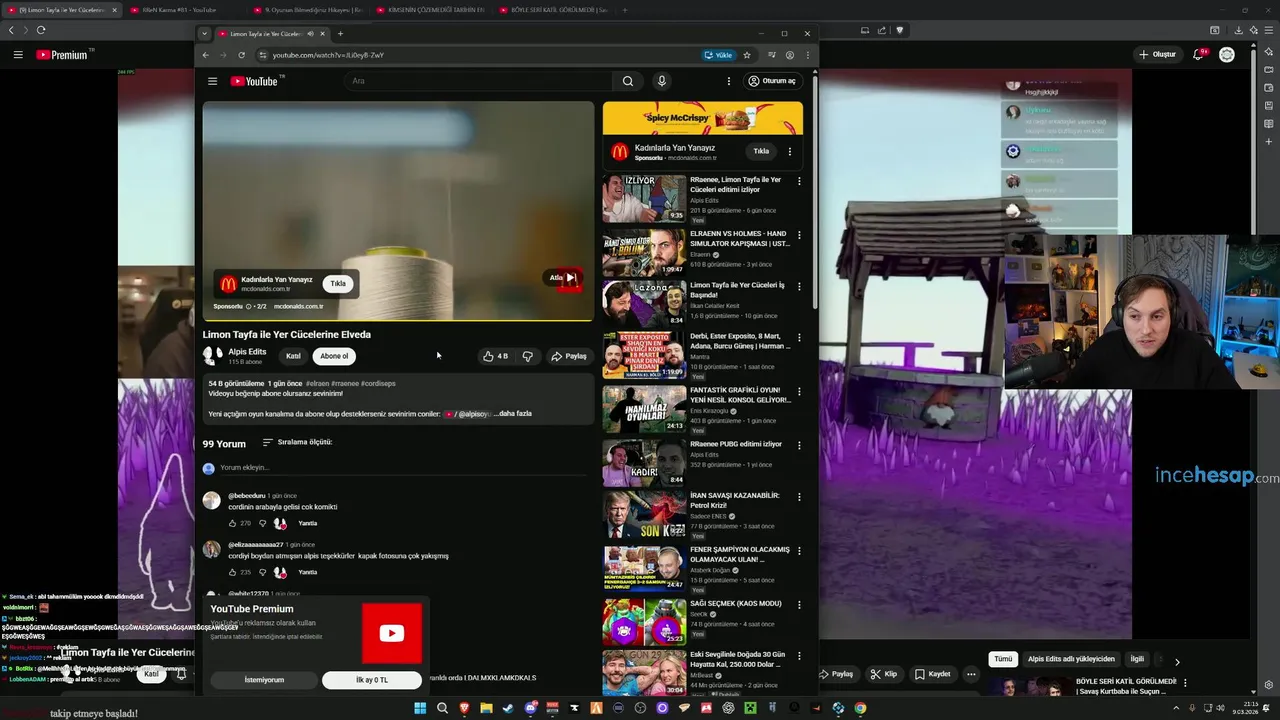Open Spicy McCrispy banner ad
The image size is (1280, 720).
point(703,118)
